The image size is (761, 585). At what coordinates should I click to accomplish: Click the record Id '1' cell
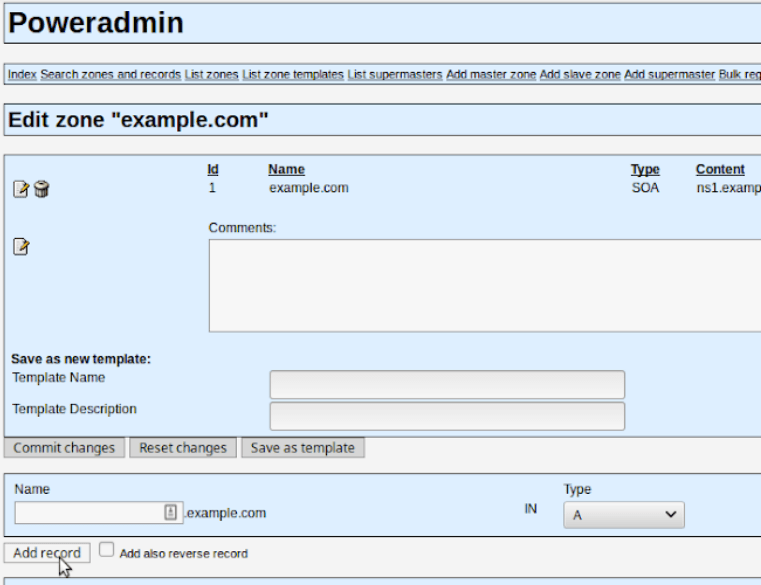click(212, 188)
